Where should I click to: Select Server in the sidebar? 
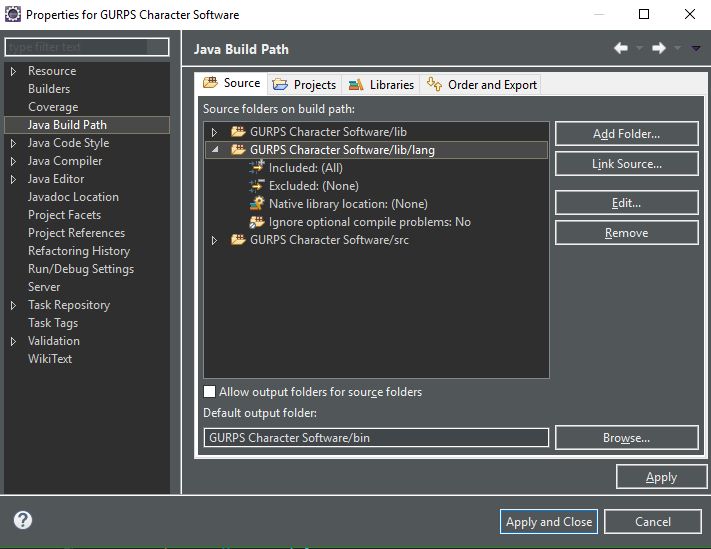tap(44, 287)
